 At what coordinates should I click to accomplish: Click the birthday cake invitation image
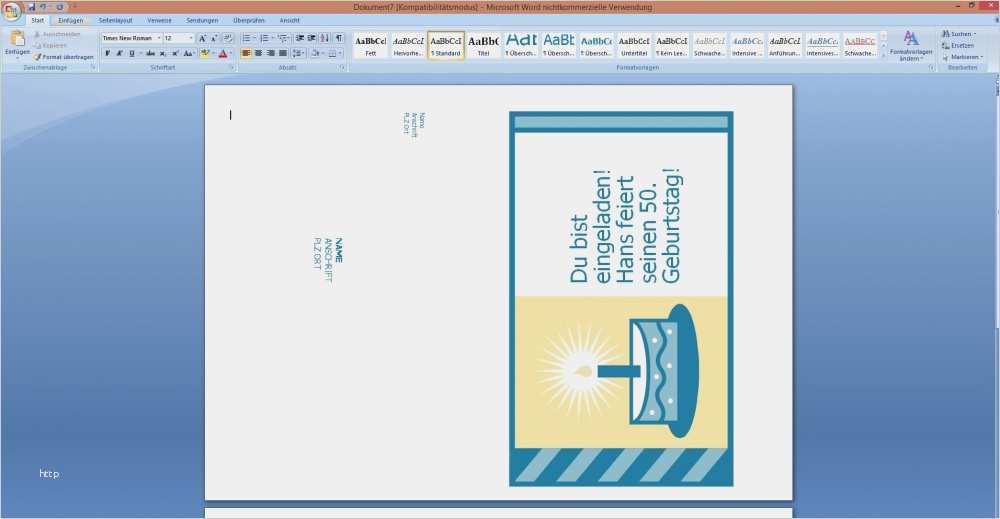(x=620, y=298)
